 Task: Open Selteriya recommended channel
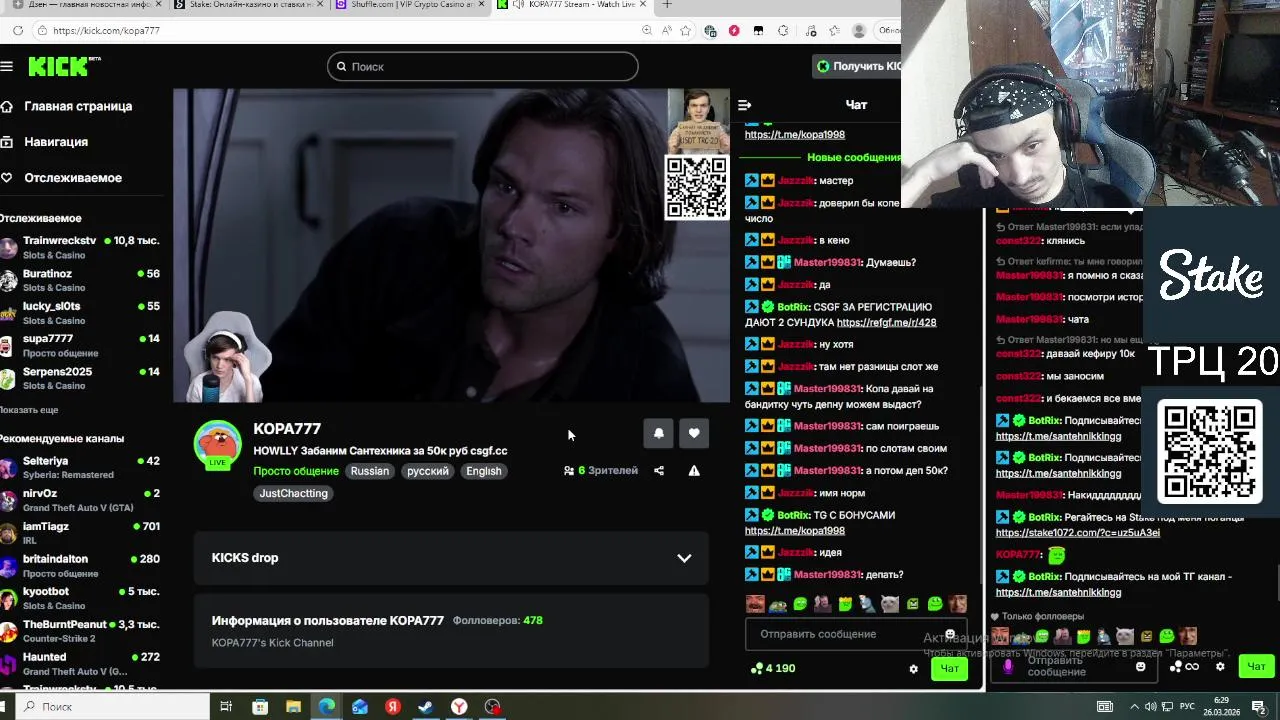click(80, 468)
